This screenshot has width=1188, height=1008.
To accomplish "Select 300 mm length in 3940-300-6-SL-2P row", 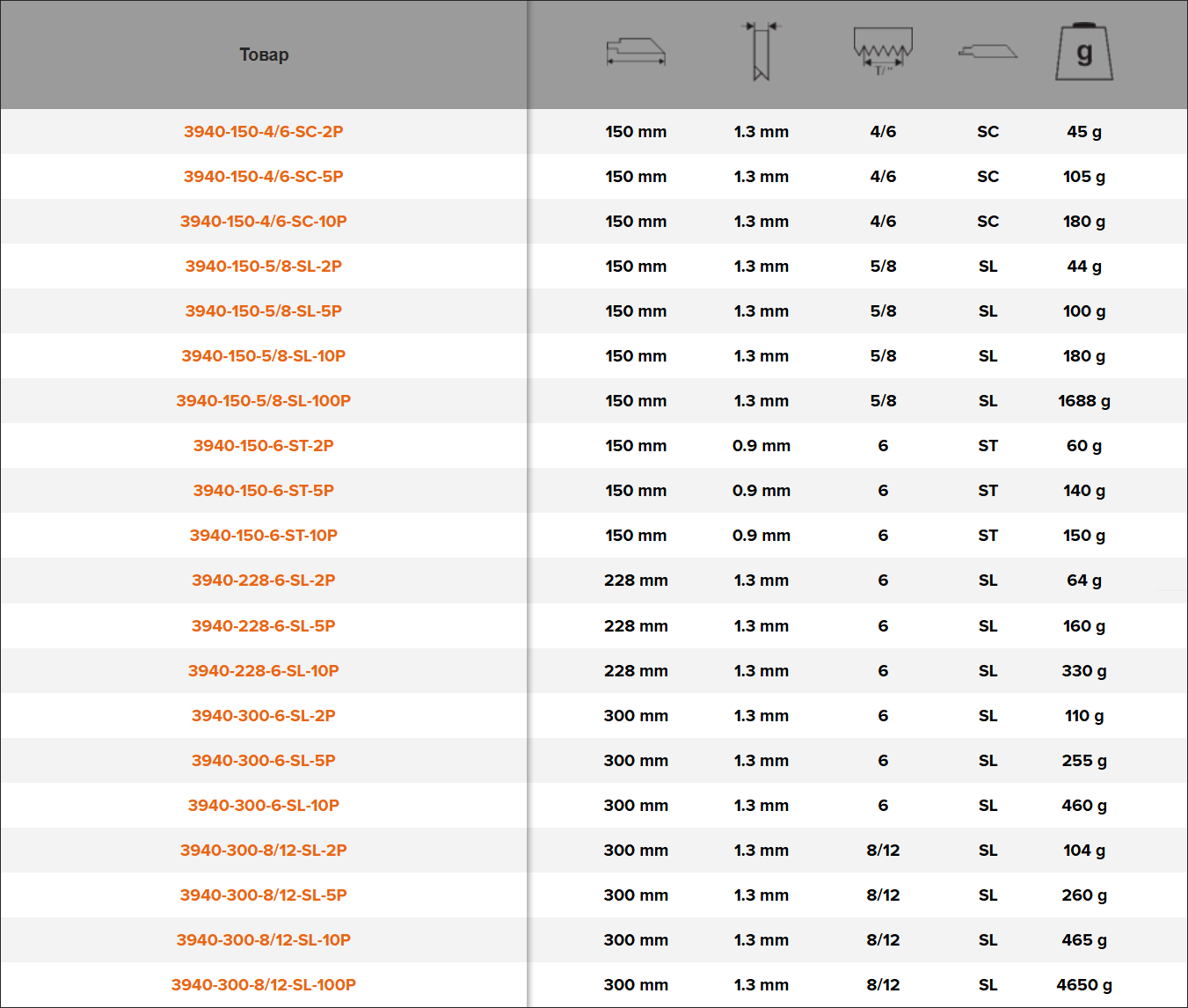I will [636, 716].
